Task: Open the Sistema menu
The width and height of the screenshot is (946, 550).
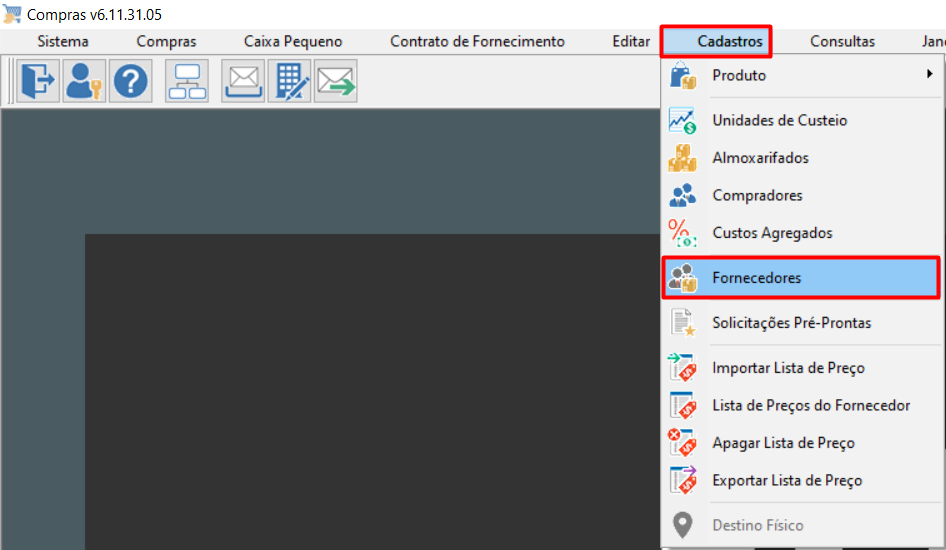Action: click(x=63, y=42)
